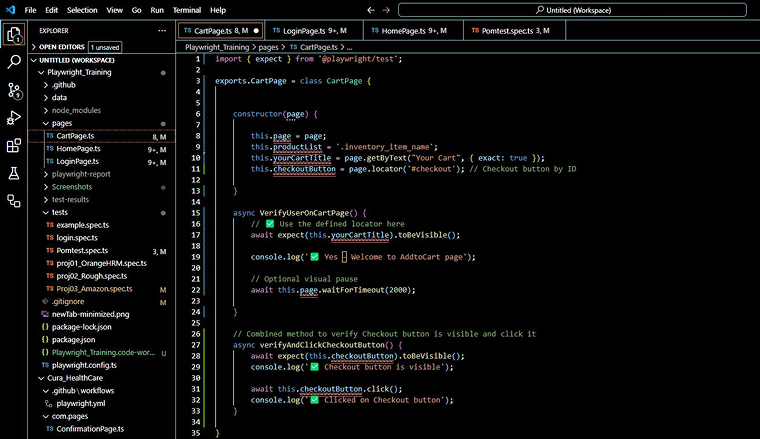Click the search icon in command center
The image size is (760, 439).
pos(539,10)
